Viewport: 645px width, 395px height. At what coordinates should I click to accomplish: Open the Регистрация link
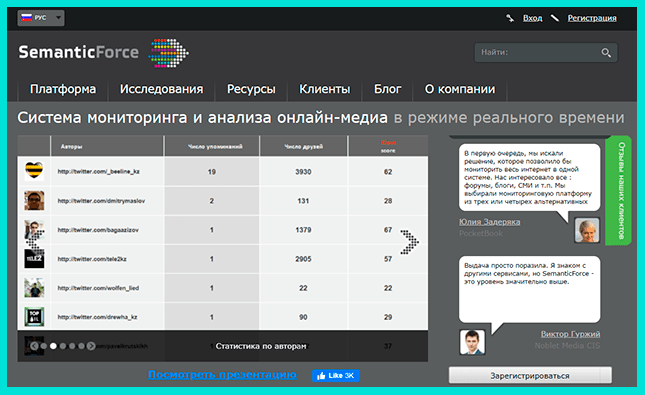pyautogui.click(x=592, y=18)
